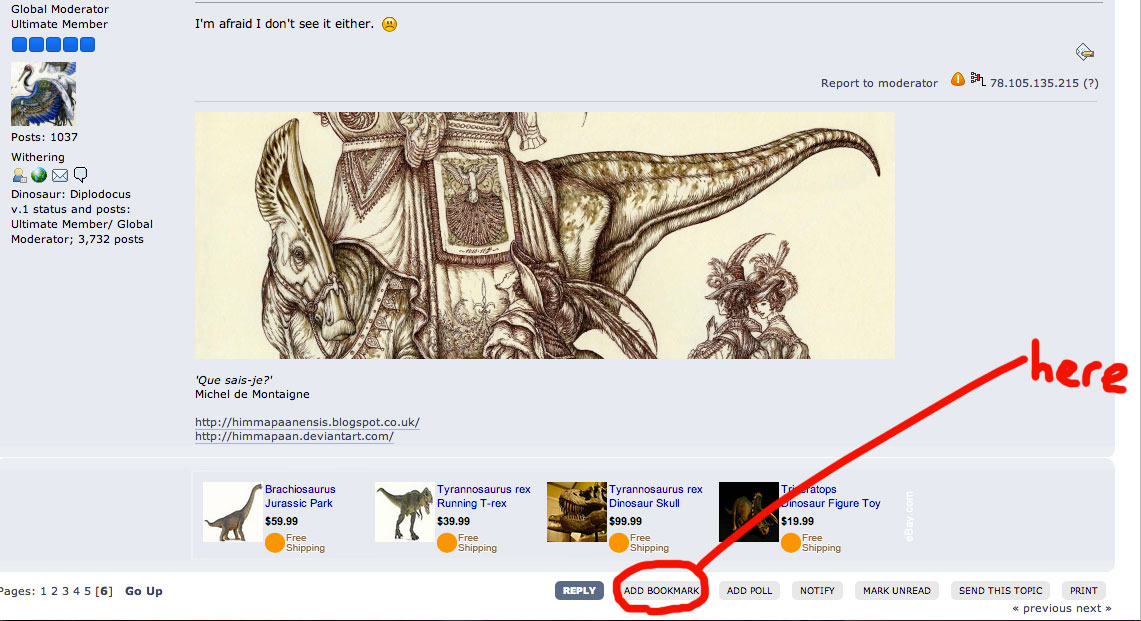Click the current page marker [6]
1141x621 pixels.
[105, 591]
